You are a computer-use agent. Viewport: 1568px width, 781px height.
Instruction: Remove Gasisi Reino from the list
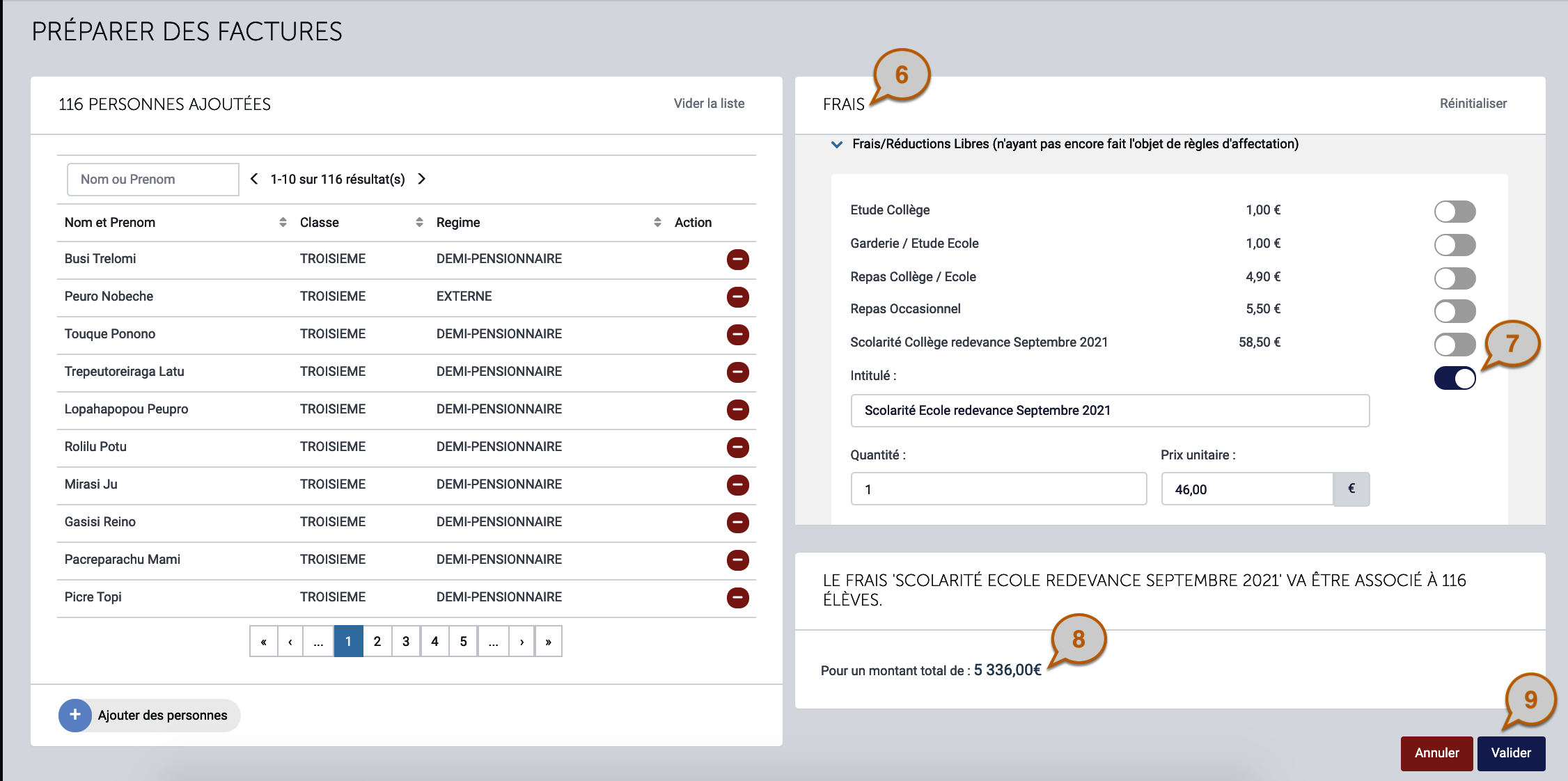pos(737,523)
